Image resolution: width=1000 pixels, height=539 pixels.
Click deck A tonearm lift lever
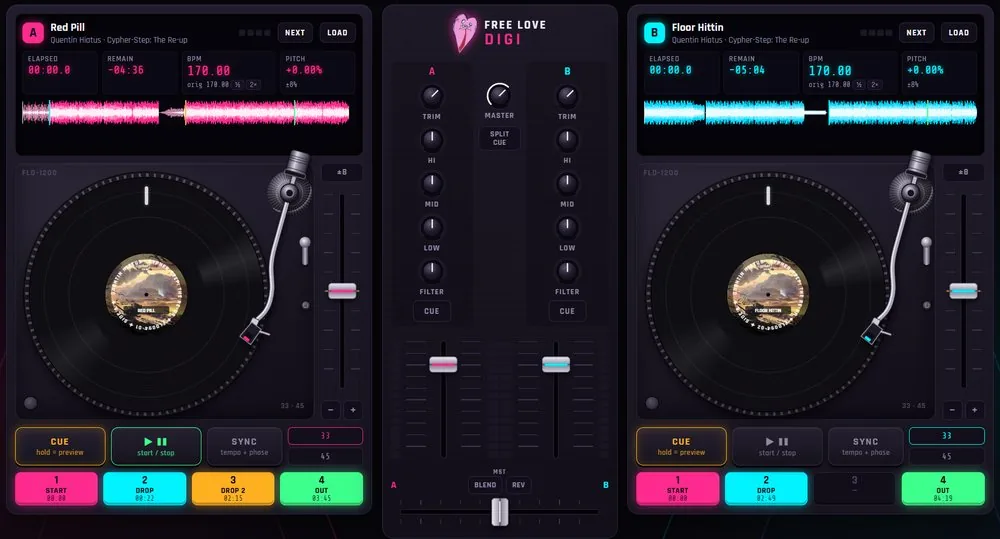pos(305,250)
